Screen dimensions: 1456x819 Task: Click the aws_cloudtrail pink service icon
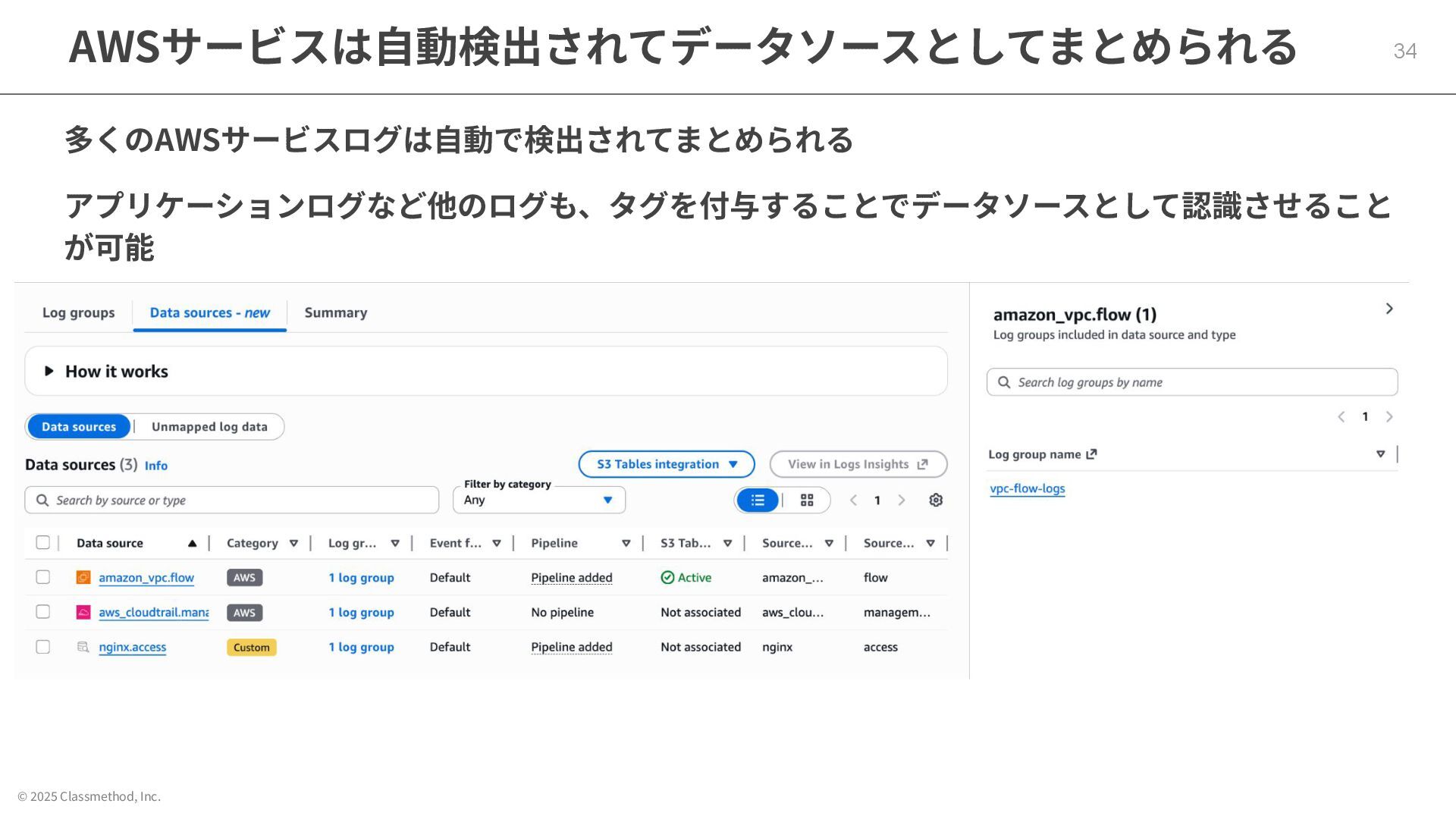point(83,613)
